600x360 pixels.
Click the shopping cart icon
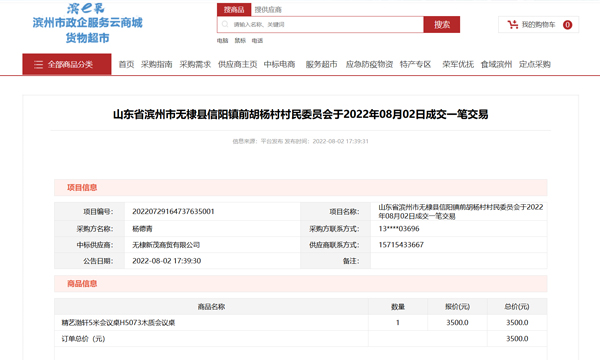pyautogui.click(x=513, y=25)
